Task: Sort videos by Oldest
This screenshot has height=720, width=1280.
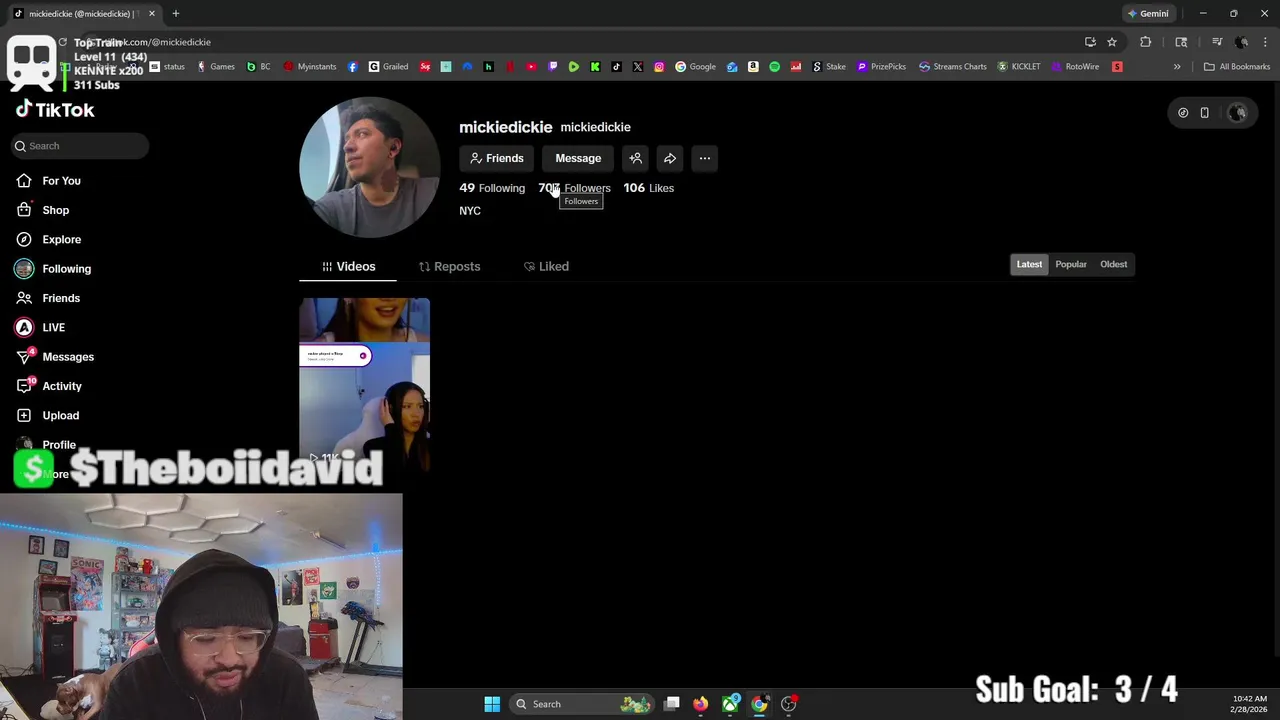Action: point(1113,264)
